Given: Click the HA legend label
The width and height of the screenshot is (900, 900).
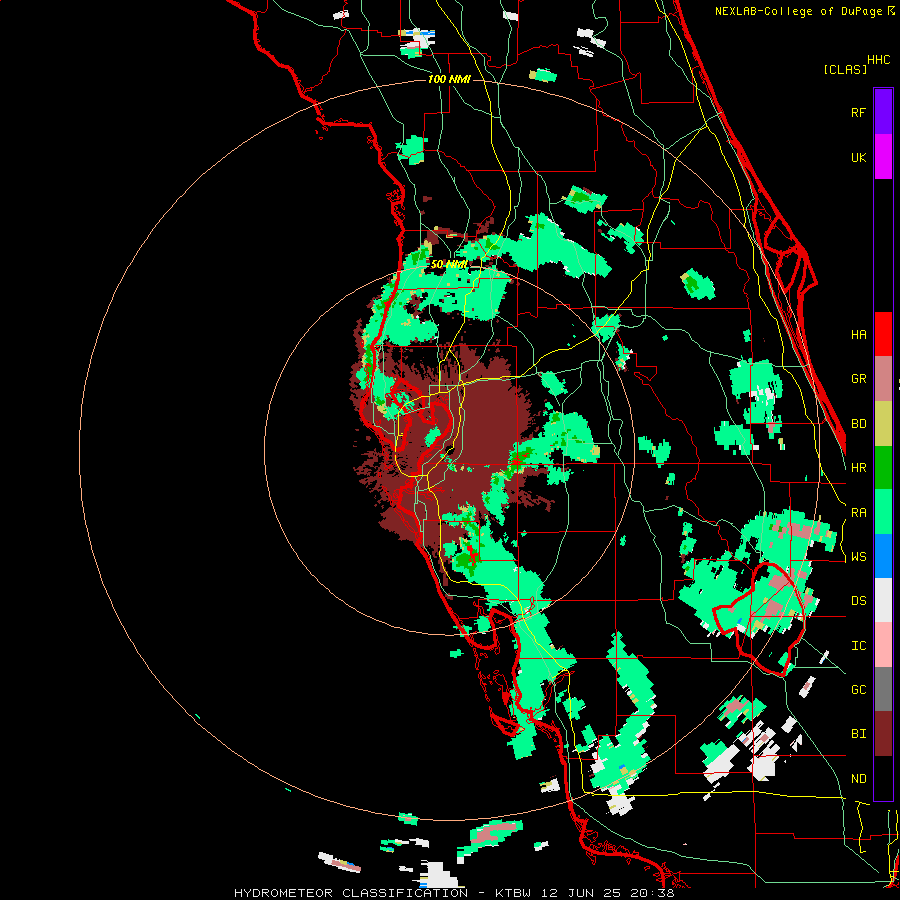Looking at the screenshot, I should [858, 335].
